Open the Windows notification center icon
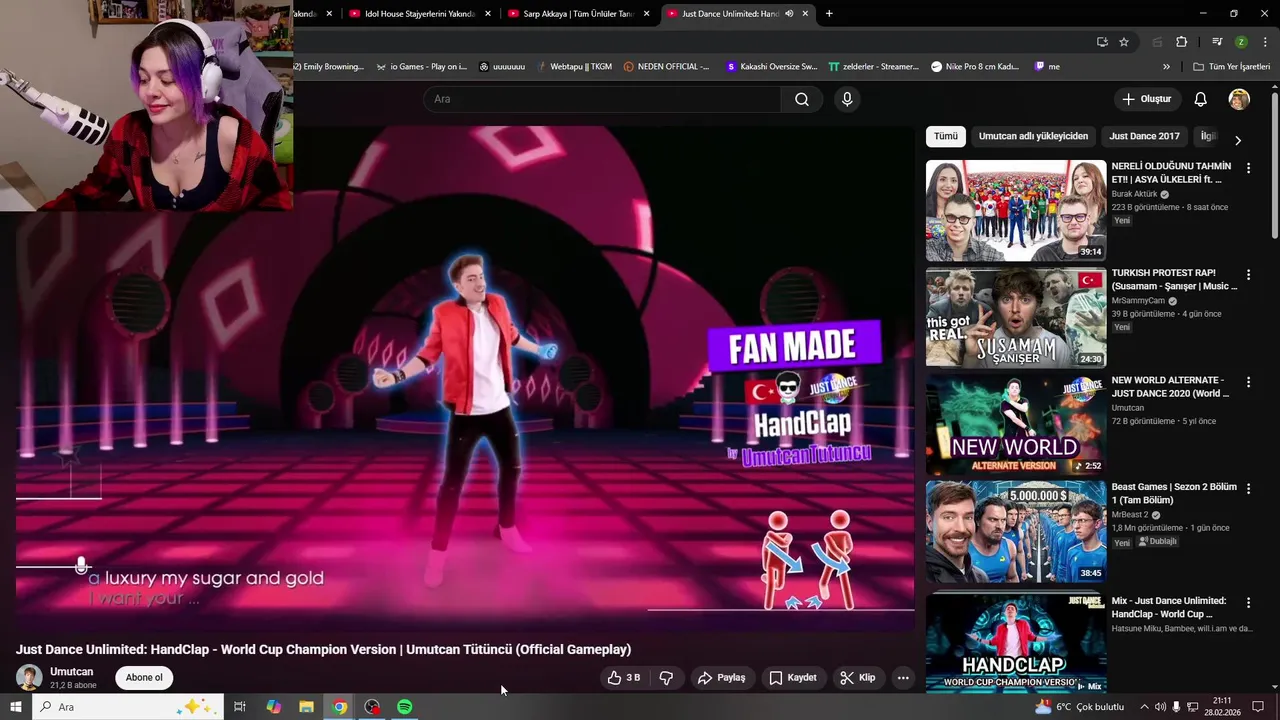Image resolution: width=1280 pixels, height=720 pixels. point(1259,707)
